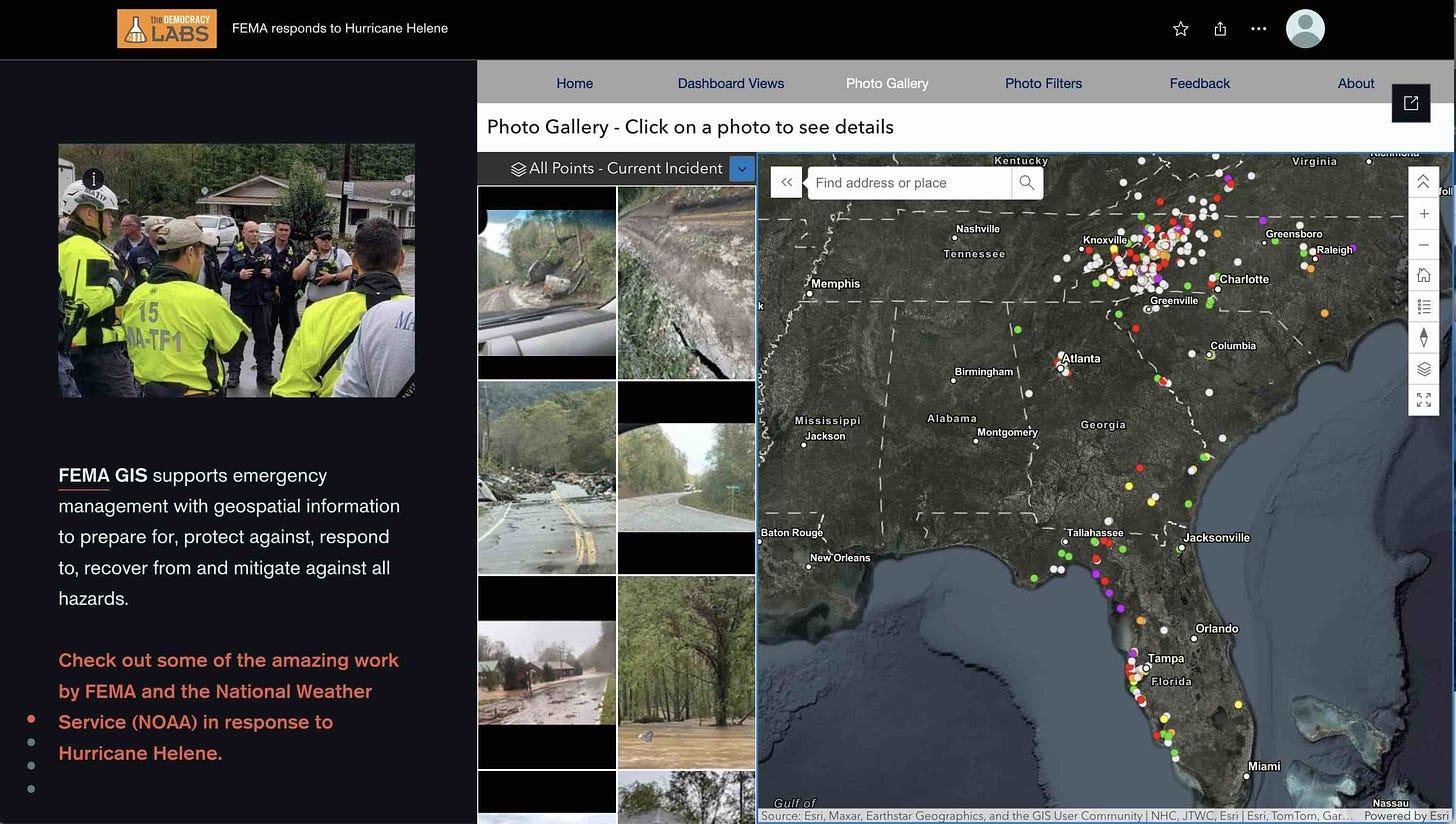This screenshot has width=1456, height=824.
Task: Follow the FEMA GIS link
Action: [102, 476]
